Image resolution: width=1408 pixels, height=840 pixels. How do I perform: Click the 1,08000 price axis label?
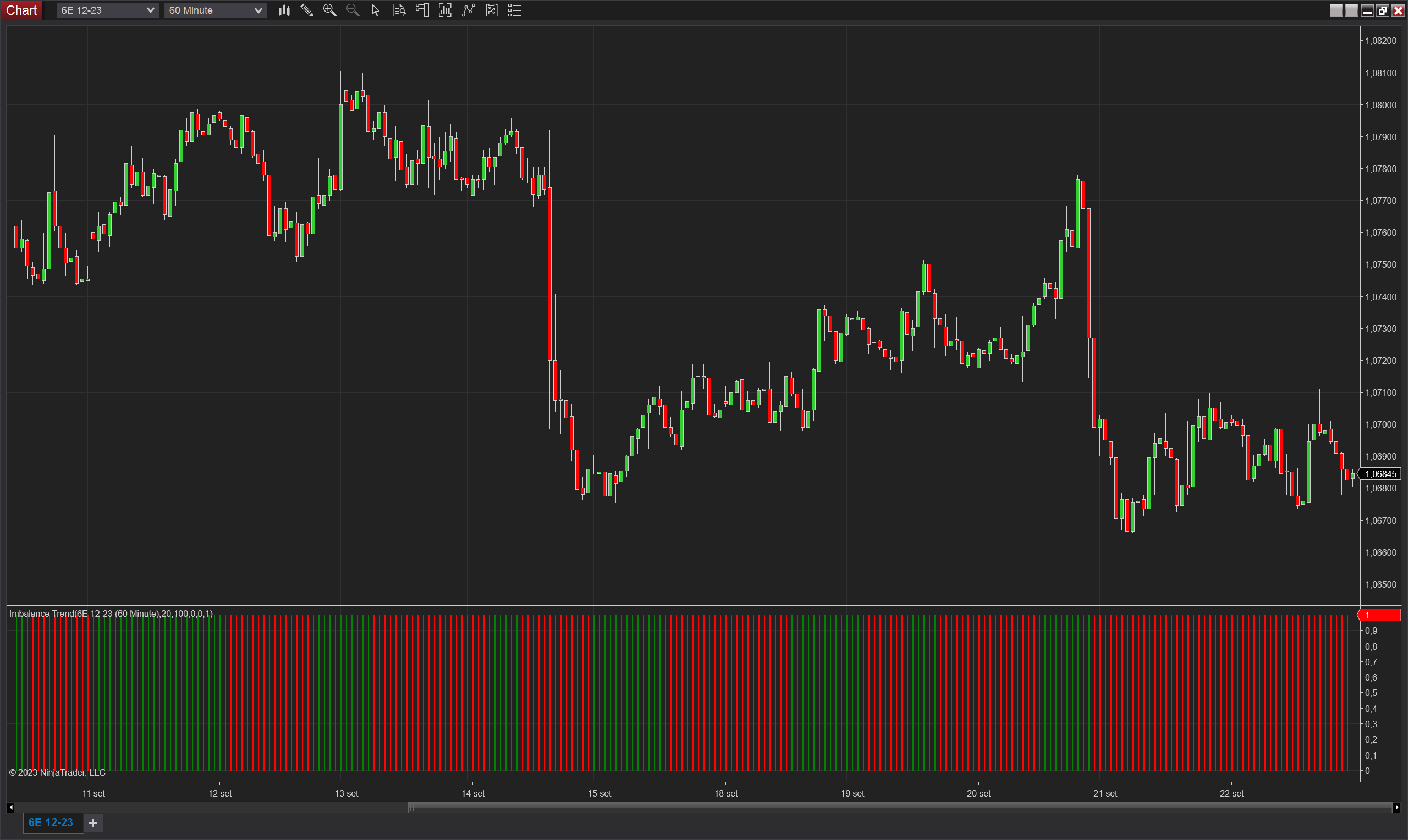tap(1381, 104)
